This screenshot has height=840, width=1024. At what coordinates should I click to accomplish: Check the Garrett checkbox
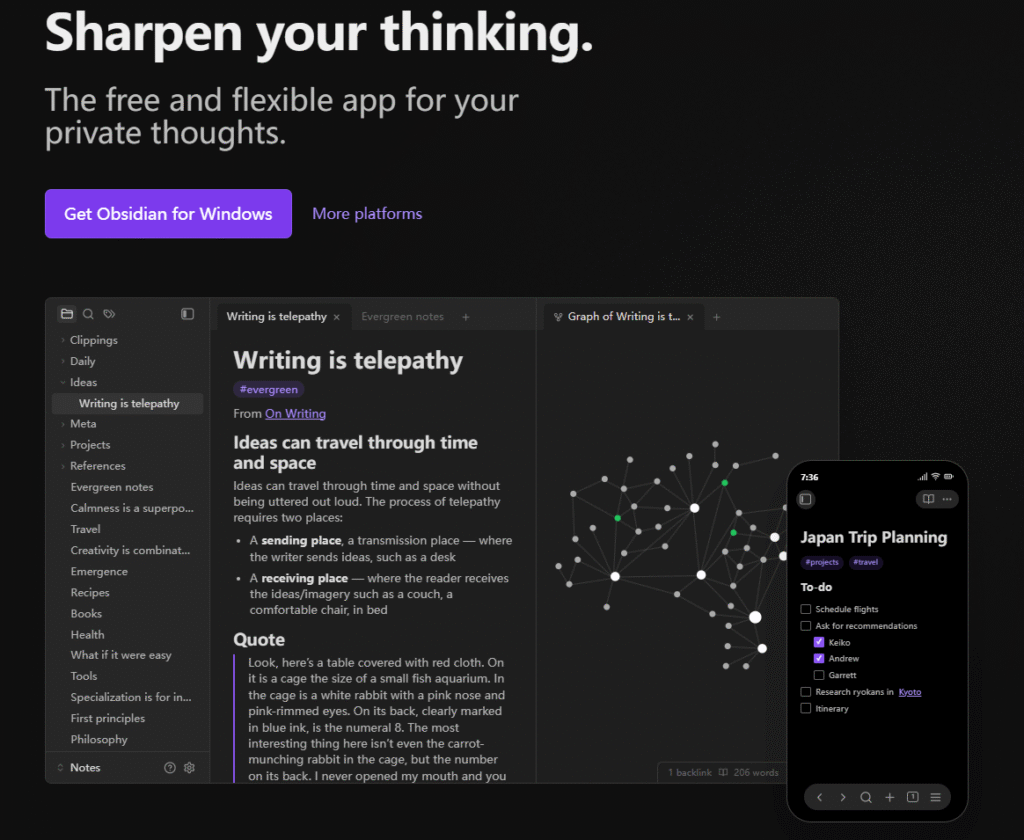[819, 675]
